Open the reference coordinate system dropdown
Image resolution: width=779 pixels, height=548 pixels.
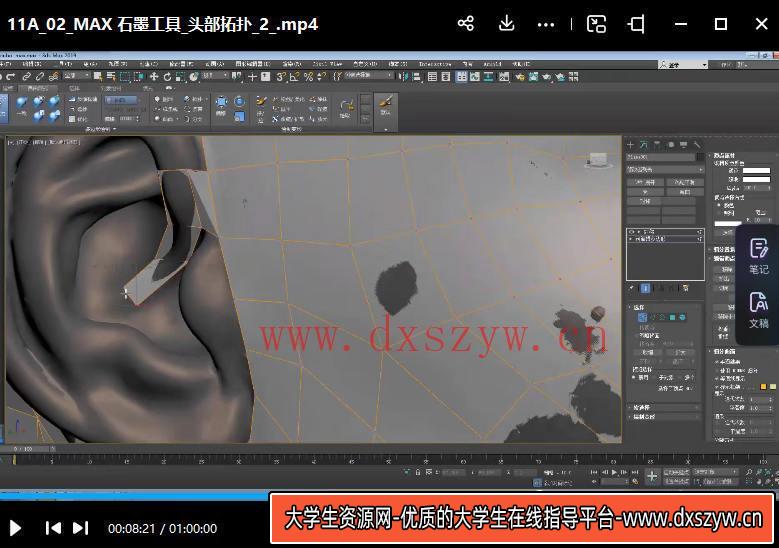point(215,76)
